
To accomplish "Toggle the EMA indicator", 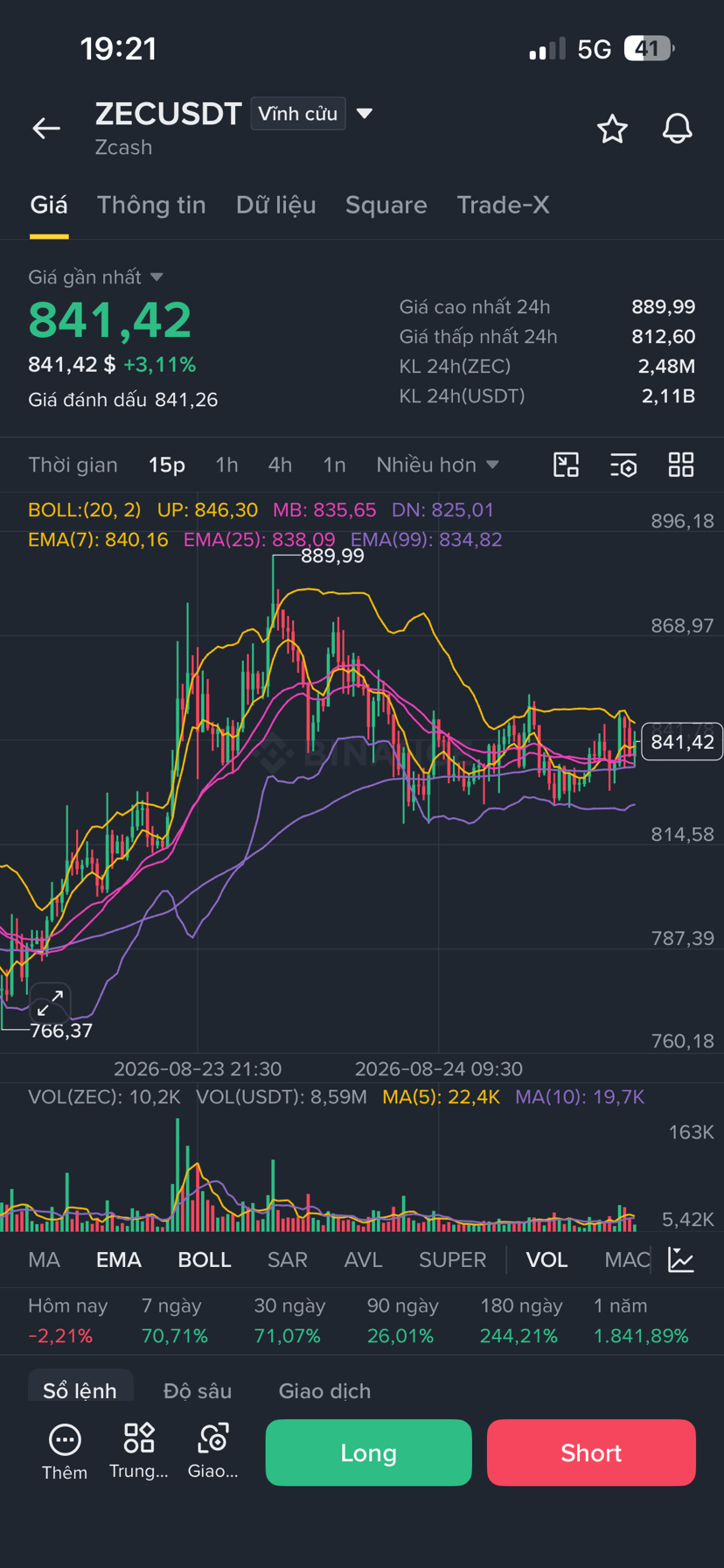I will tap(119, 1260).
